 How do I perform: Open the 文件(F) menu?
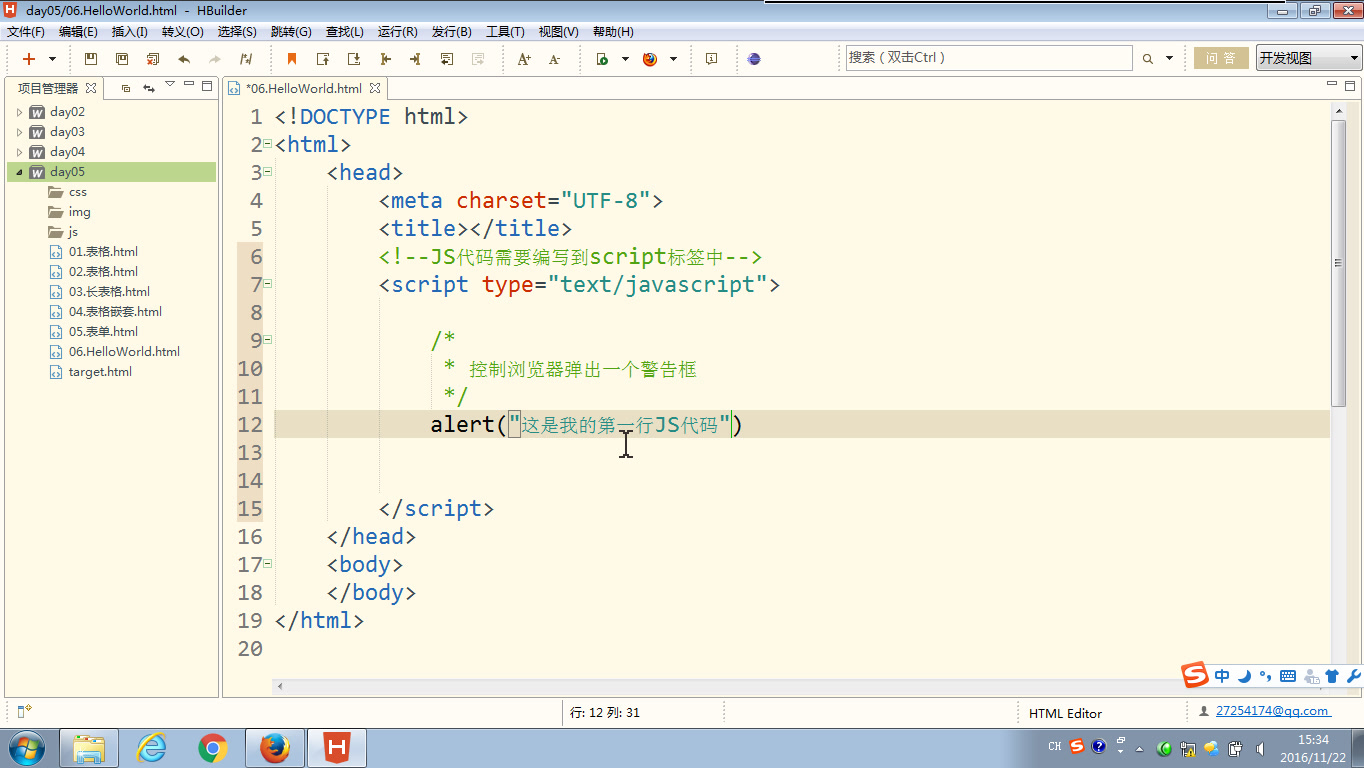click(x=26, y=32)
